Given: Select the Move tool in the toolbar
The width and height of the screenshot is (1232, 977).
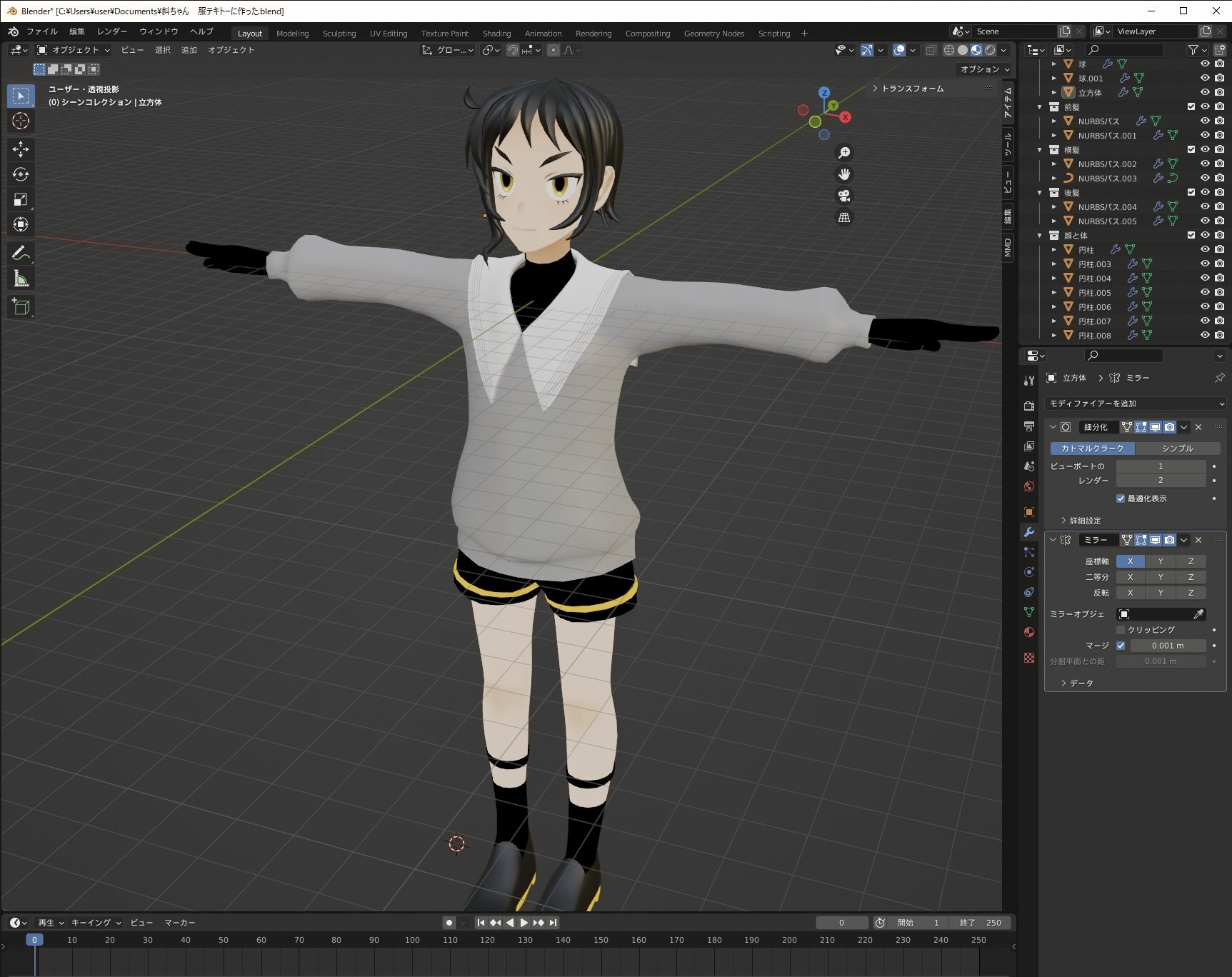Looking at the screenshot, I should (x=21, y=149).
